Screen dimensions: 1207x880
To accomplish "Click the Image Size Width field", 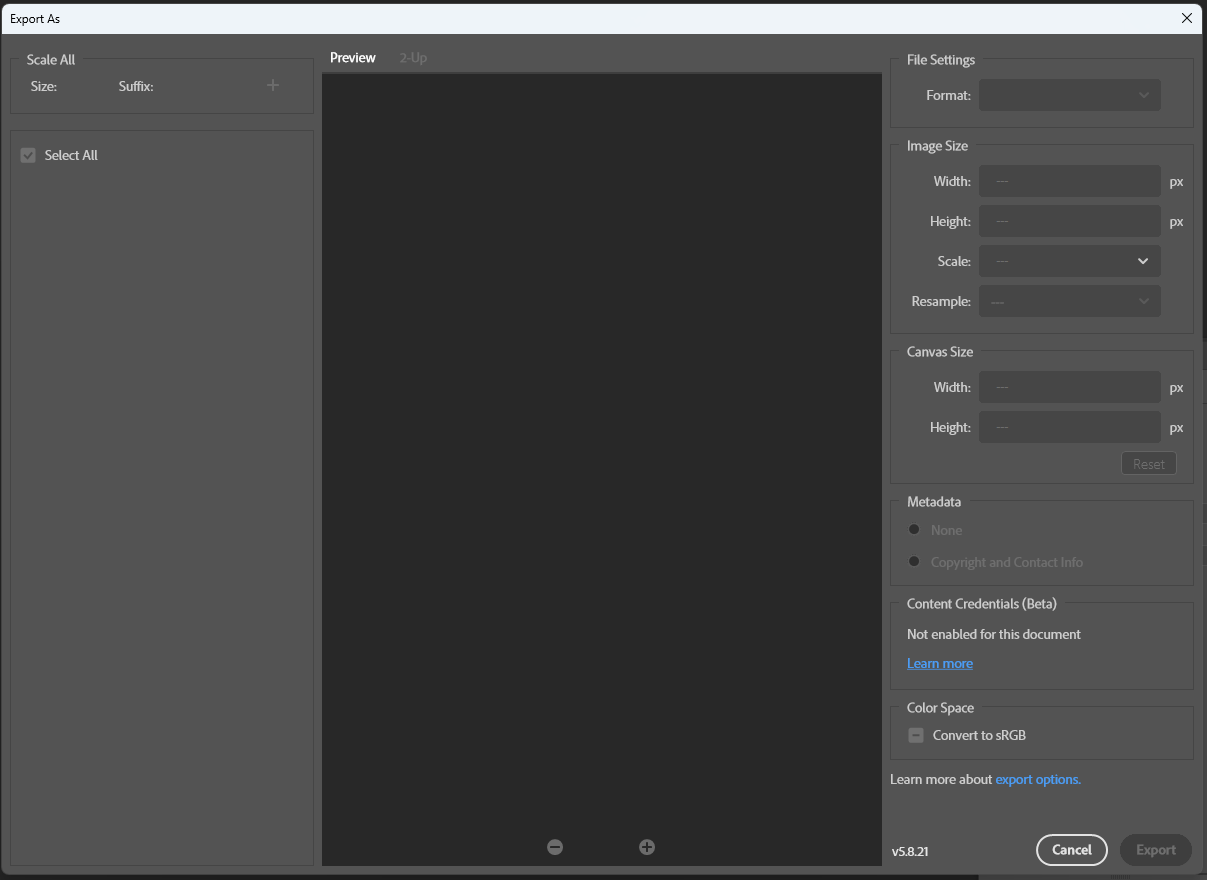I will [x=1069, y=181].
